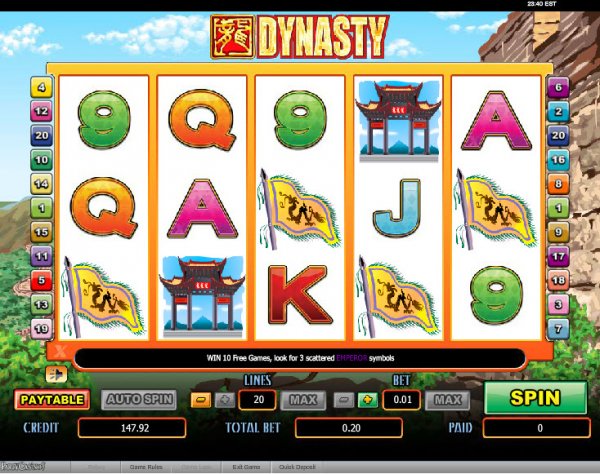Screen dimensions: 600x474
Task: Select payline 20 marker on the left
Action: click(x=41, y=135)
